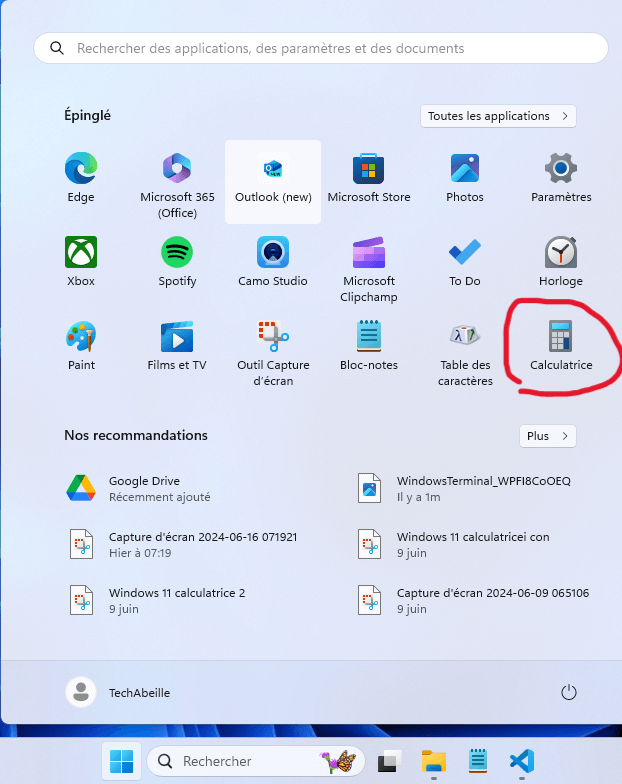Screen dimensions: 622x784
Task: Click the power button icon
Action: tap(568, 692)
